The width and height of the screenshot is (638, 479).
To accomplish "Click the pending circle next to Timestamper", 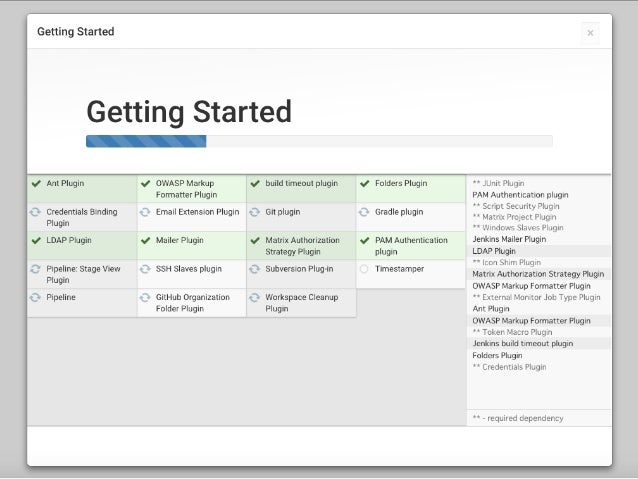I will click(364, 269).
